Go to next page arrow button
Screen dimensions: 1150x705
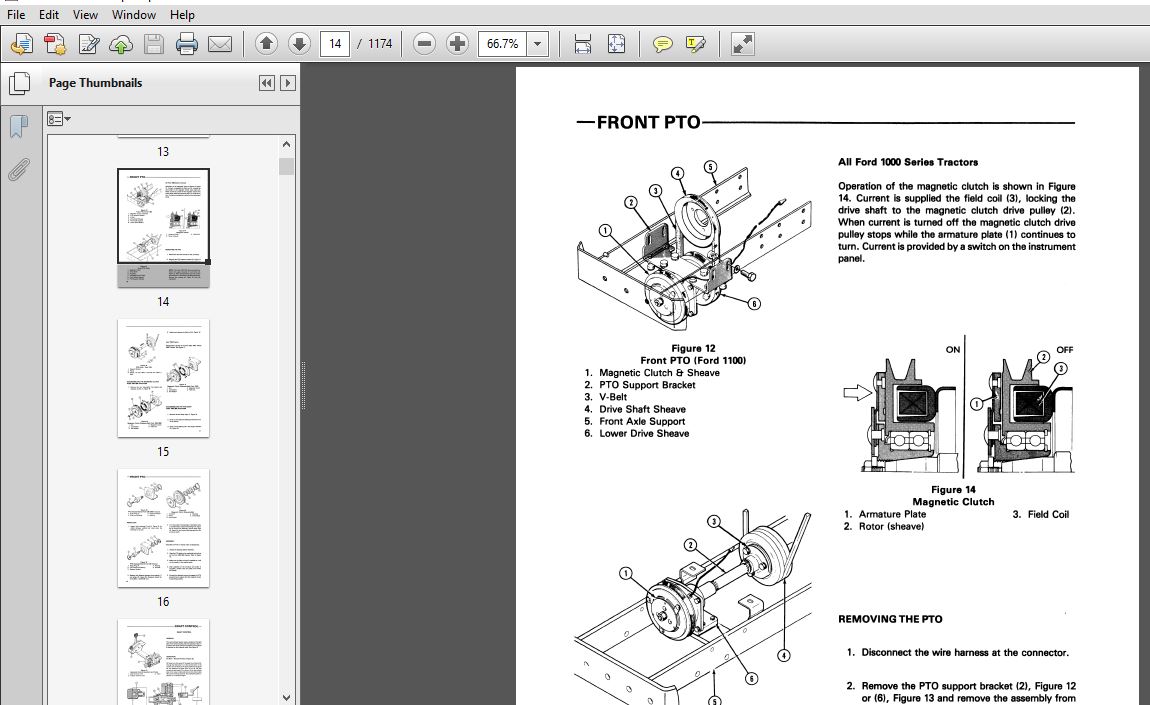pos(299,44)
